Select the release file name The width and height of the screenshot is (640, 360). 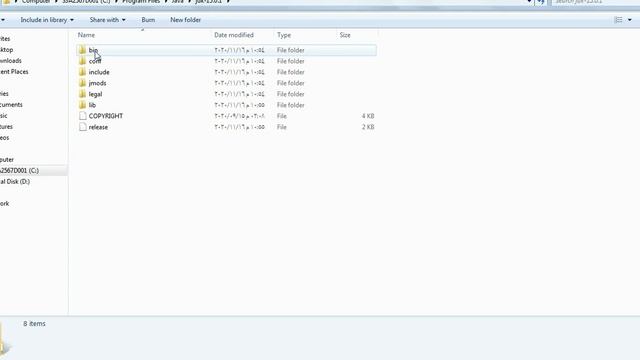tap(98, 127)
